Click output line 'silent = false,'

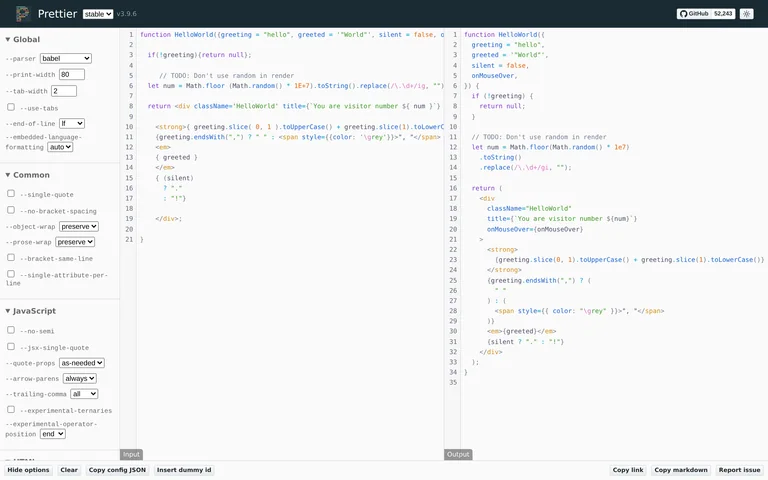coord(500,66)
